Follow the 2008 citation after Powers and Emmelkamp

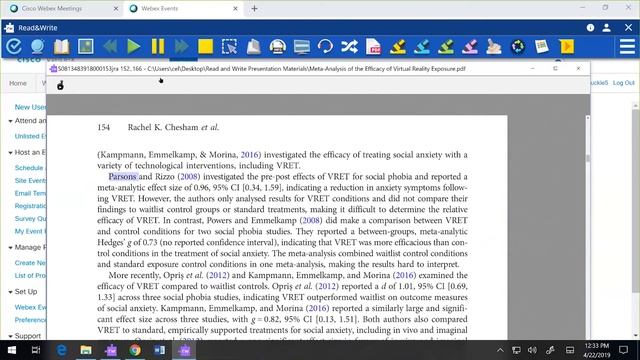(311, 220)
